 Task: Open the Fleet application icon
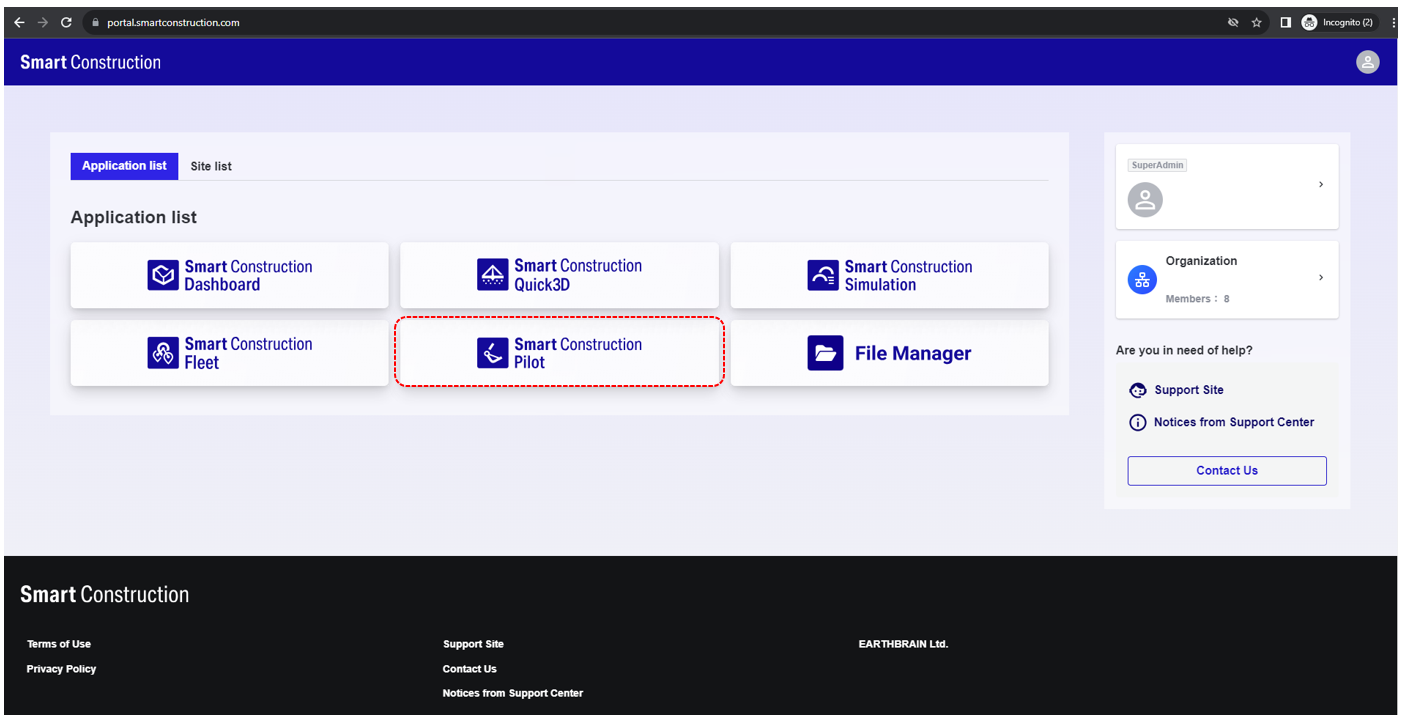click(x=163, y=353)
